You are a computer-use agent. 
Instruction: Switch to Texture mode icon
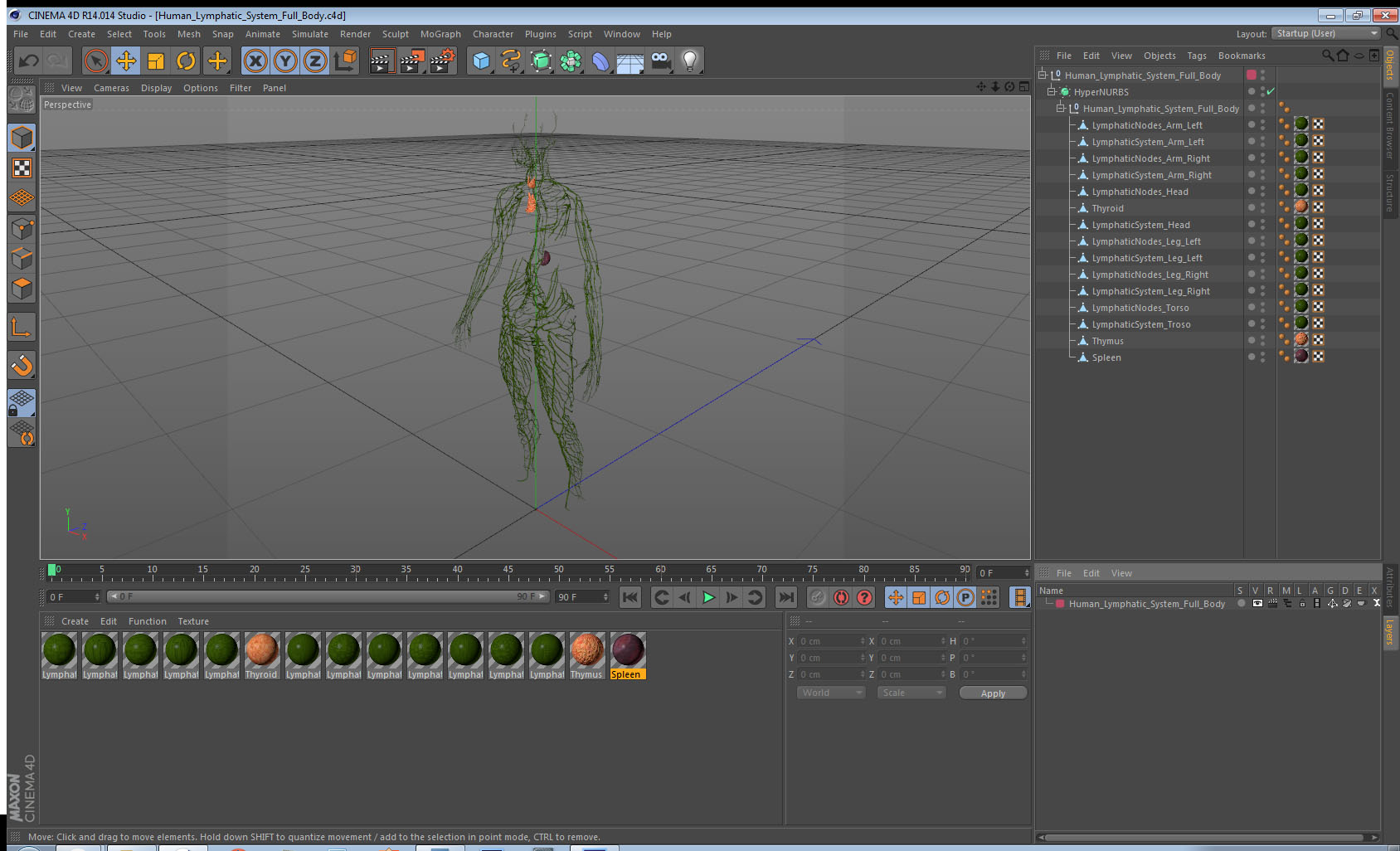coord(22,168)
